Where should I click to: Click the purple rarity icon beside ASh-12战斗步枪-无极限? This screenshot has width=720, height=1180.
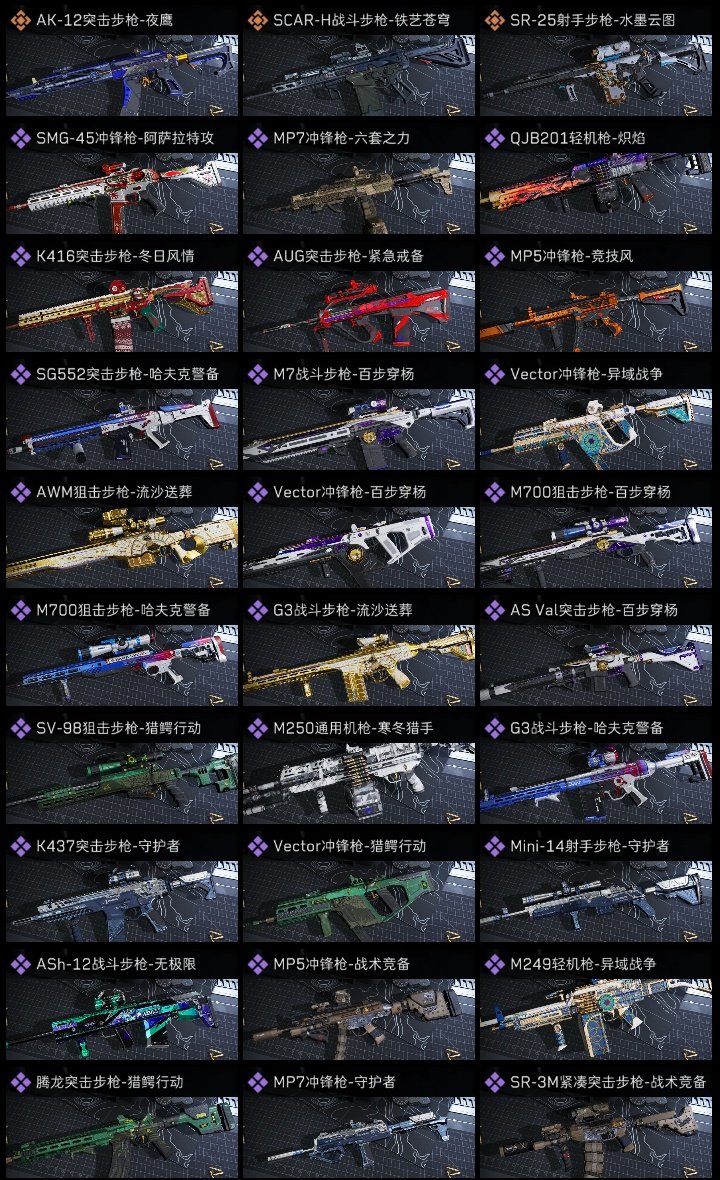pyautogui.click(x=20, y=964)
